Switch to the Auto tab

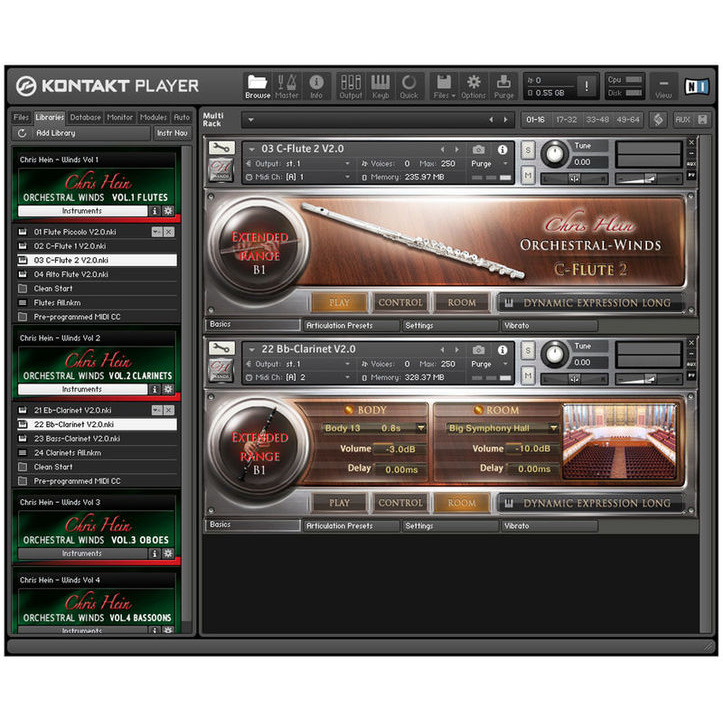tap(182, 117)
